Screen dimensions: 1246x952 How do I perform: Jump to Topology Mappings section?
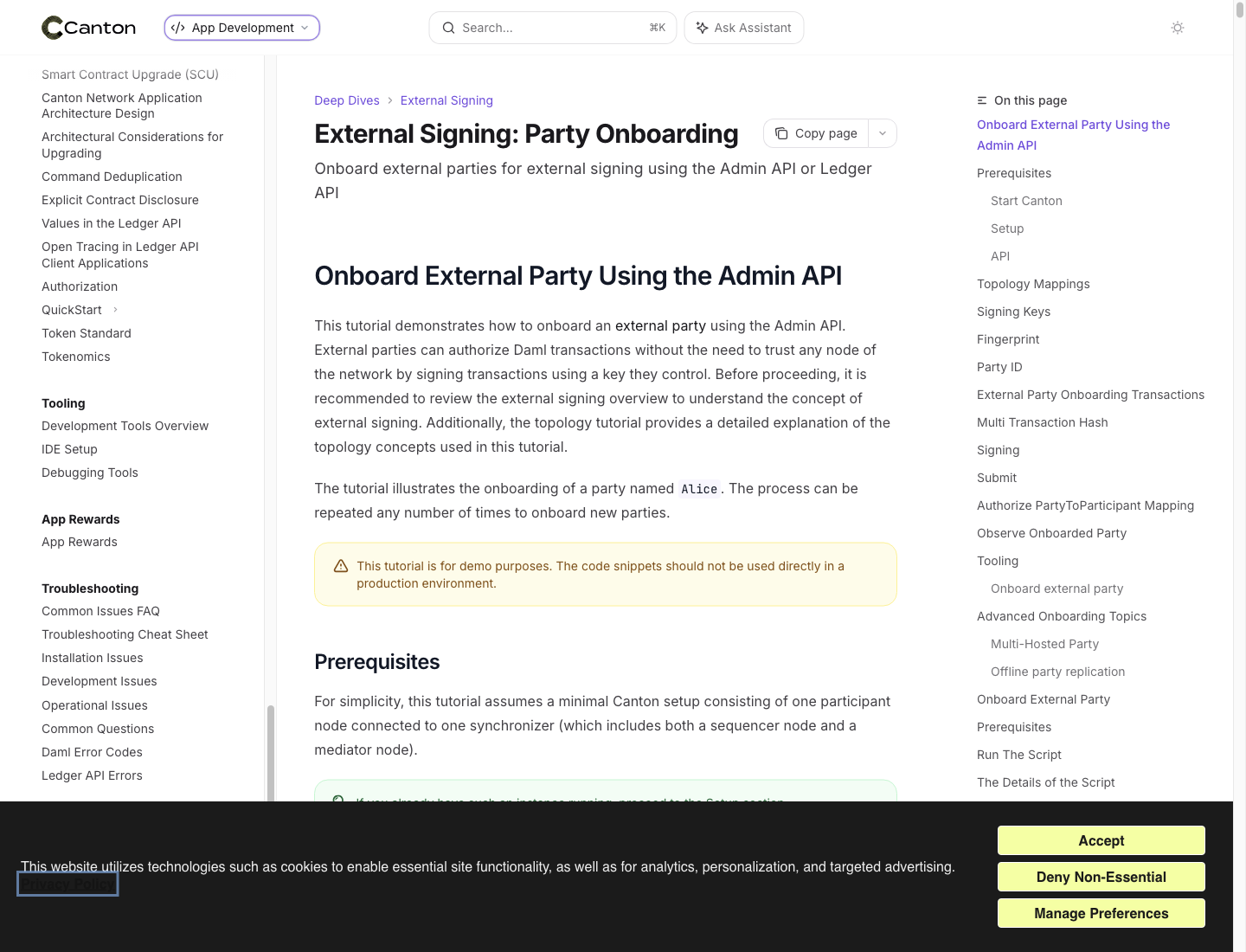[1033, 284]
